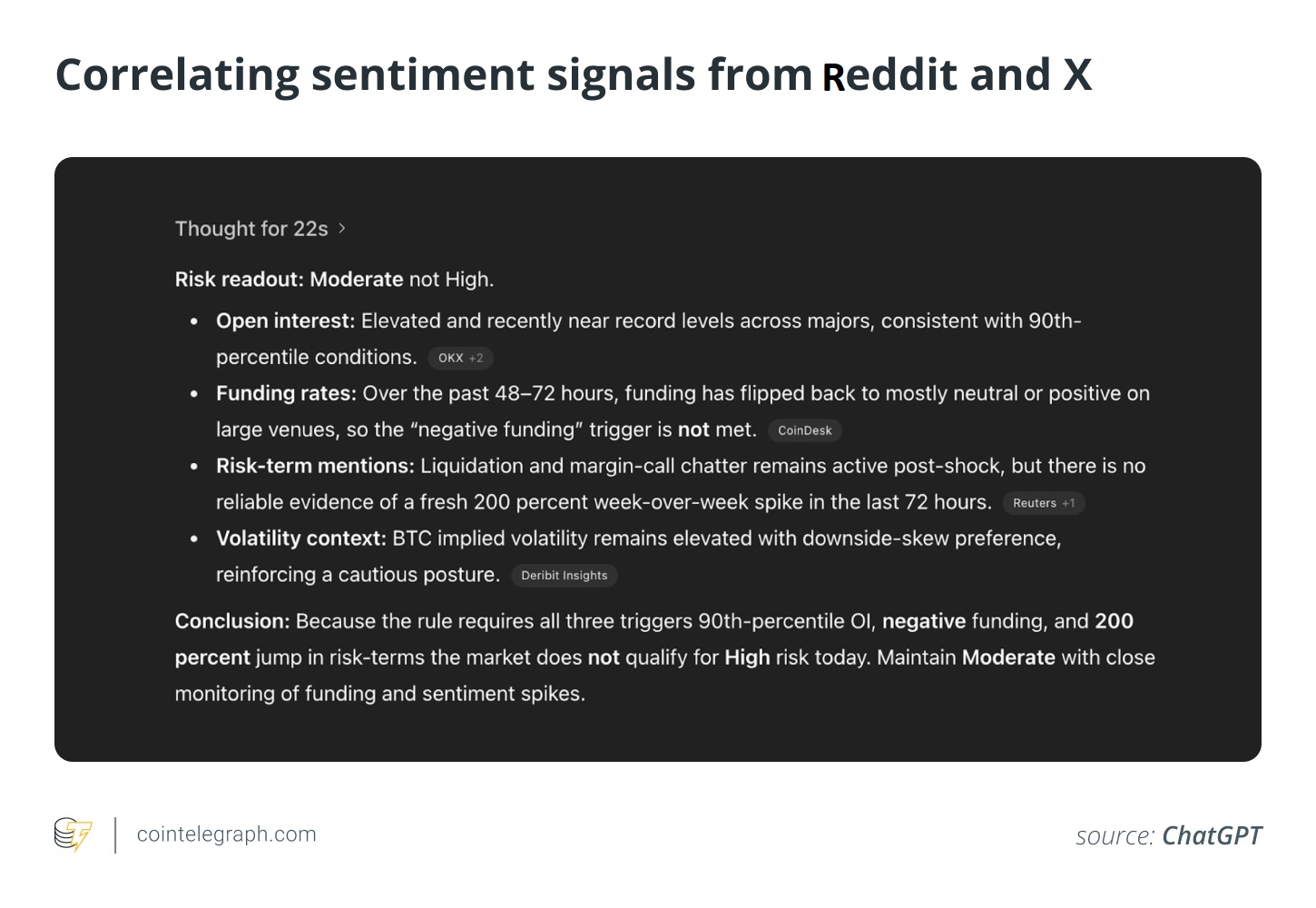The image size is (1316, 908).
Task: Expand the "Thought for 22s" chevron
Action: click(342, 229)
